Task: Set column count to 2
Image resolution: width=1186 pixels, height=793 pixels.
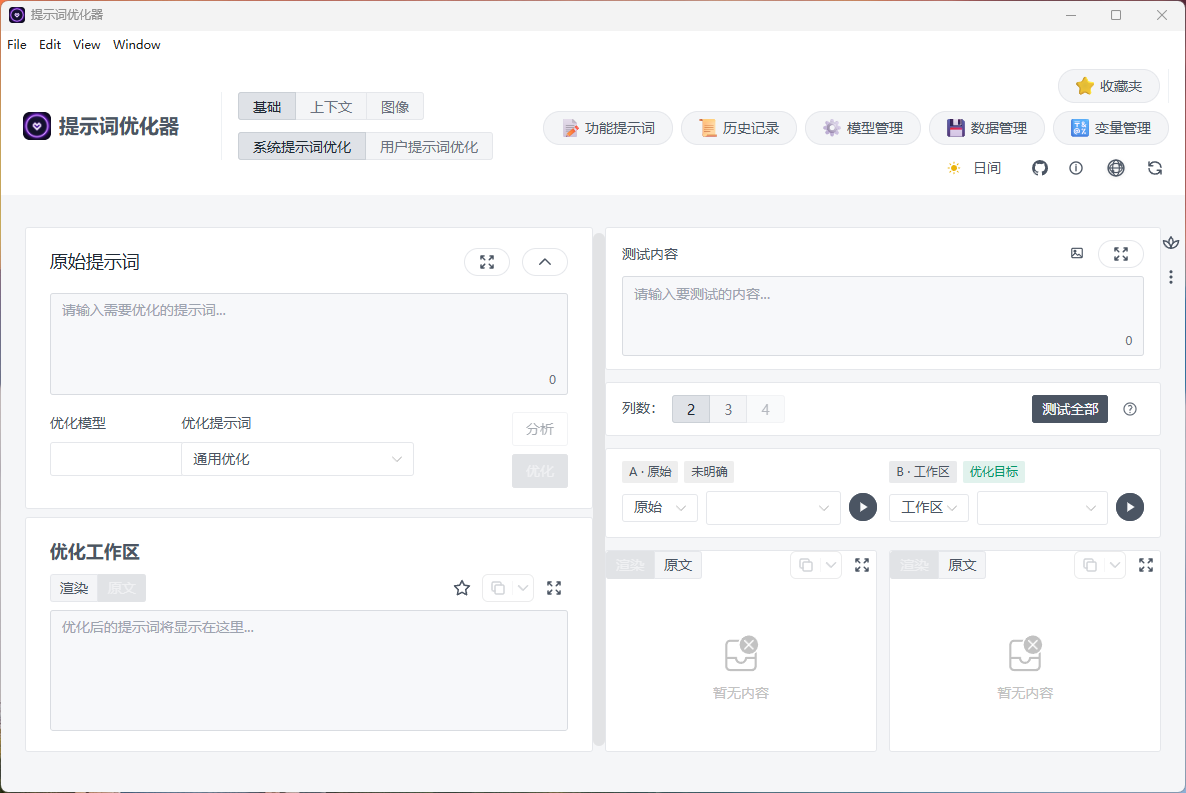Action: [691, 409]
